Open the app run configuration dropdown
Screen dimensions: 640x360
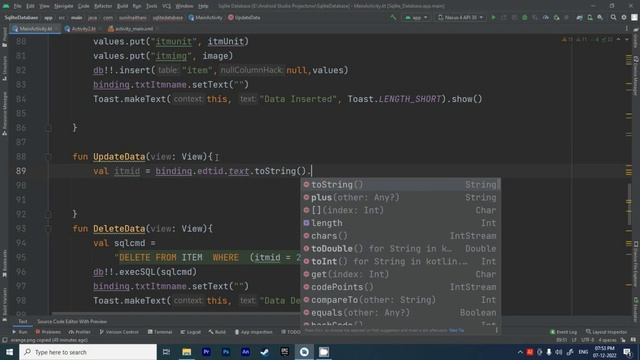(416, 18)
